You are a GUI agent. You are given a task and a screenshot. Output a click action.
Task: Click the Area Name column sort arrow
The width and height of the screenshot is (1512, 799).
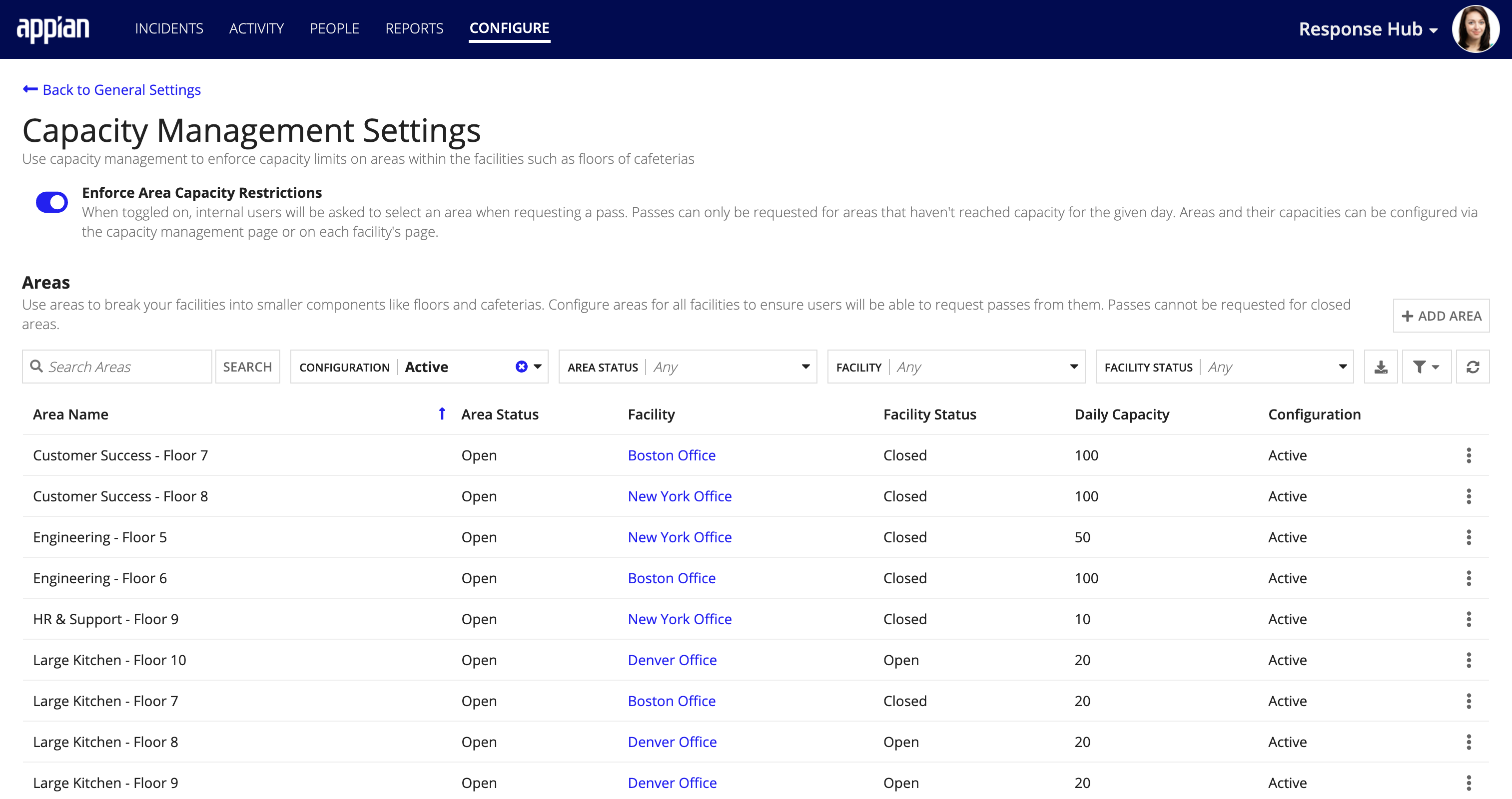(x=441, y=414)
